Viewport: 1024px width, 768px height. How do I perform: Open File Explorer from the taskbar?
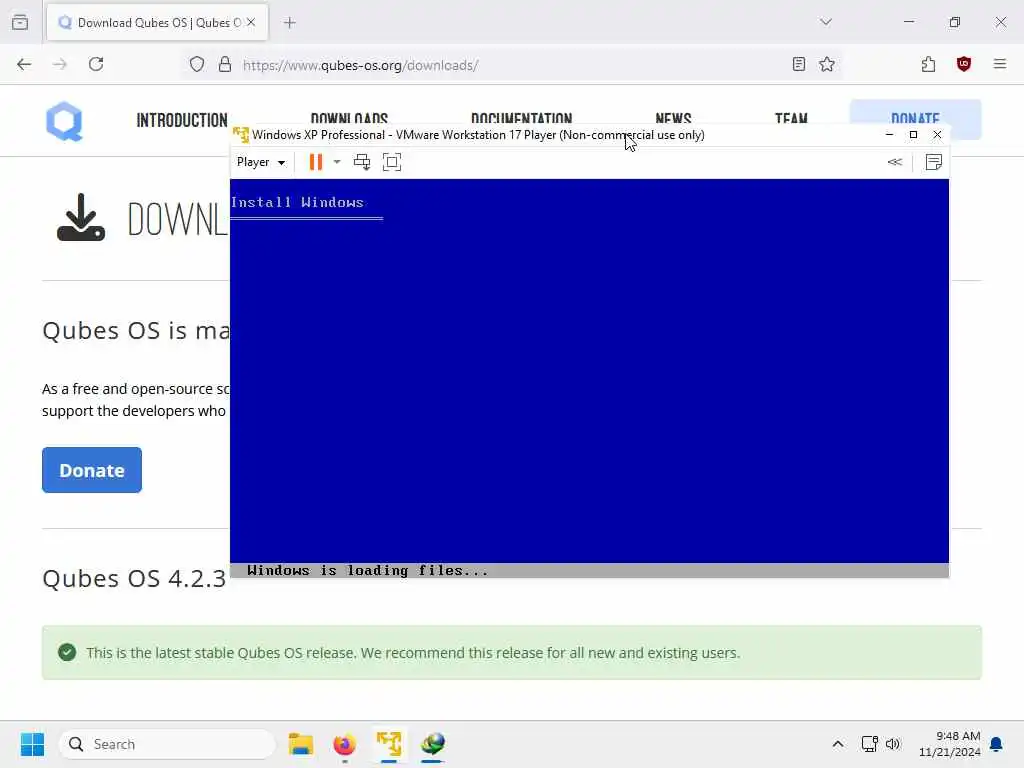click(301, 744)
